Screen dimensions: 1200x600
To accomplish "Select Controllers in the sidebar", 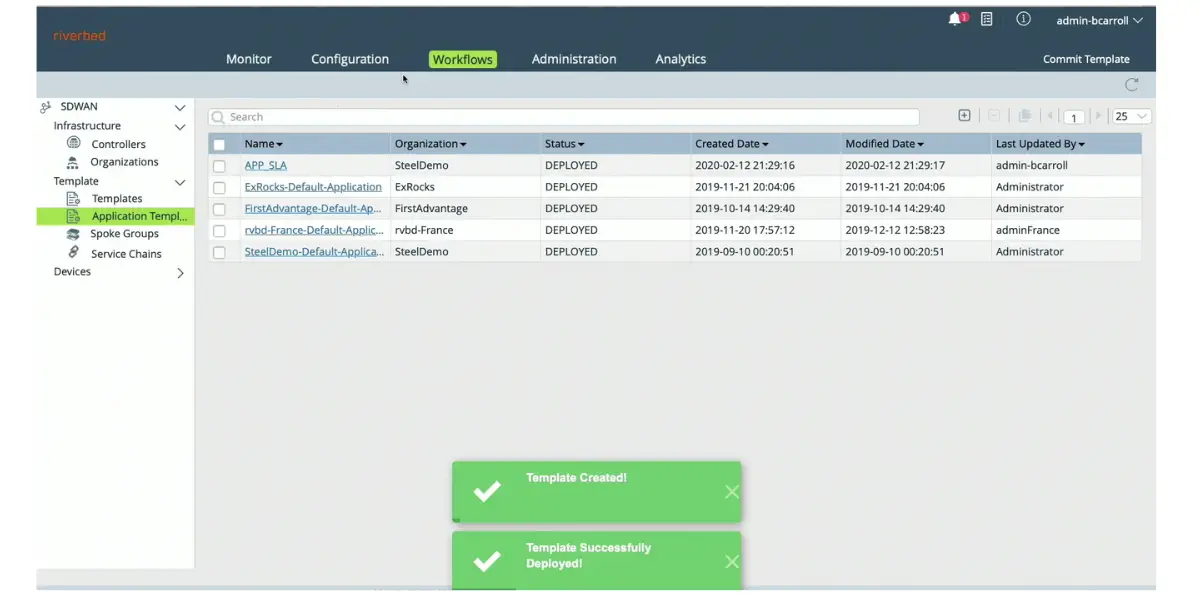I will (119, 144).
